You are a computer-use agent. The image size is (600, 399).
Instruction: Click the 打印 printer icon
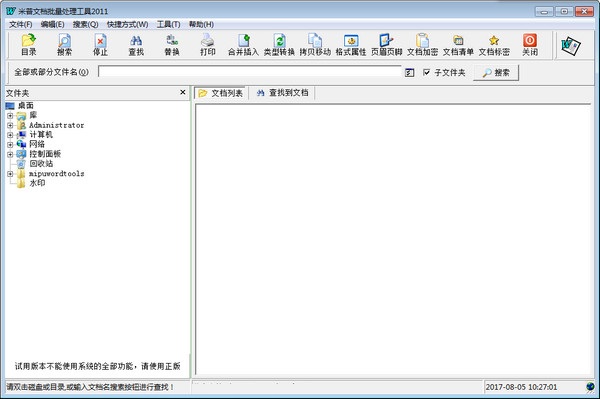(208, 45)
